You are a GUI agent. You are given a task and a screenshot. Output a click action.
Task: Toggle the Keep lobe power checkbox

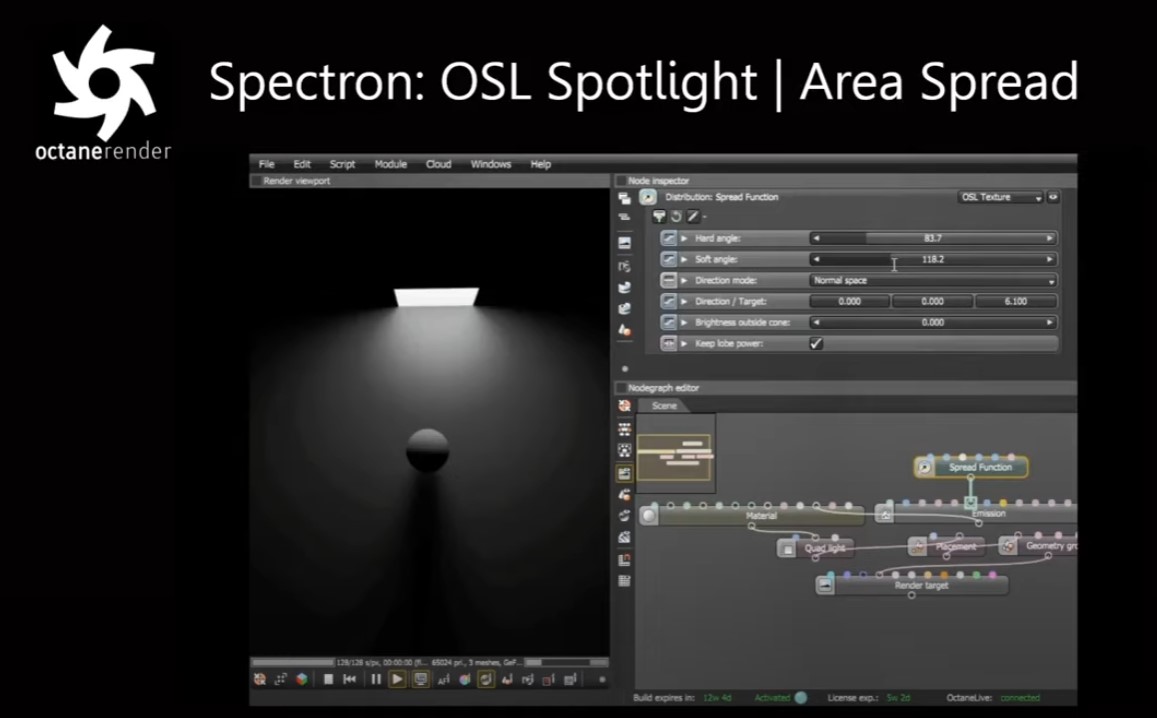tap(816, 343)
